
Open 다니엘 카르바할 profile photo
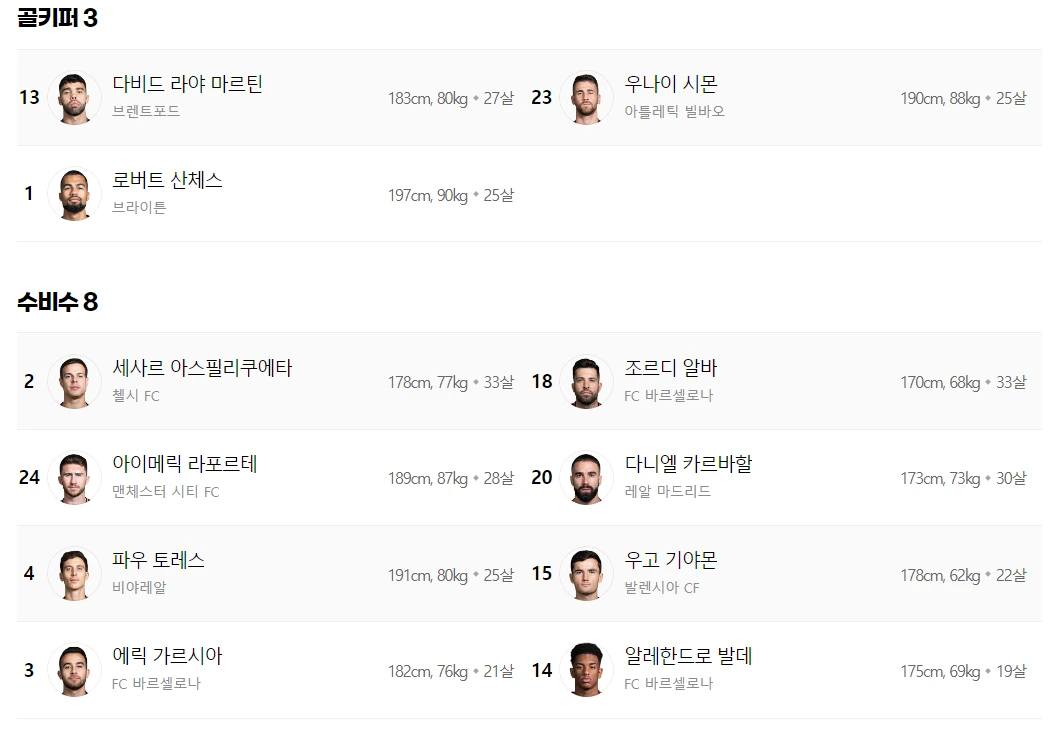(x=586, y=478)
